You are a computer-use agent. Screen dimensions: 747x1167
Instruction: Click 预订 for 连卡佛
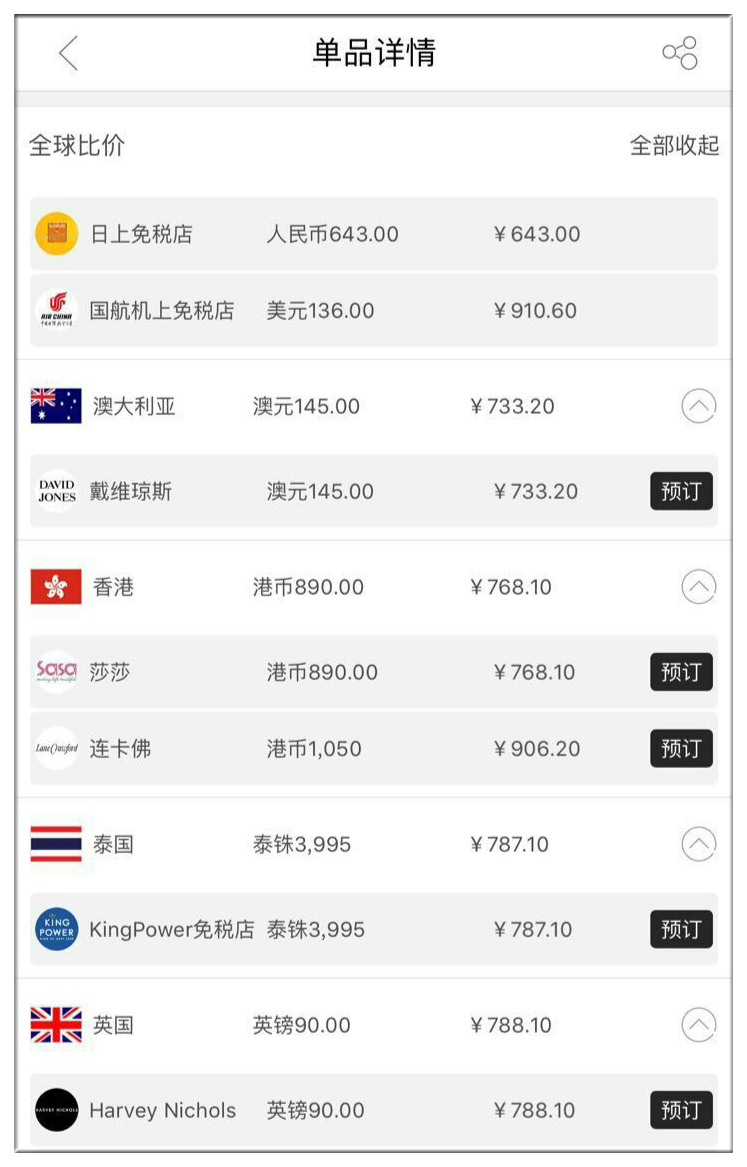tap(682, 749)
